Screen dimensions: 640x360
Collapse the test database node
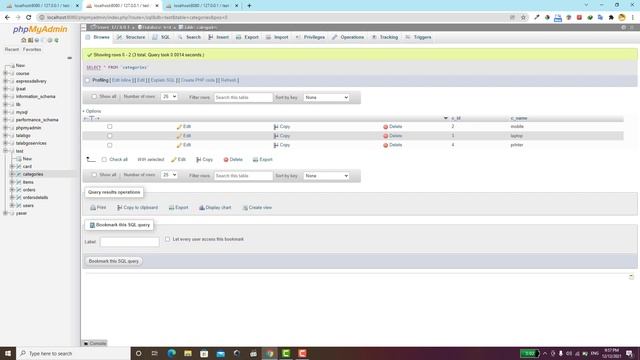(6, 151)
